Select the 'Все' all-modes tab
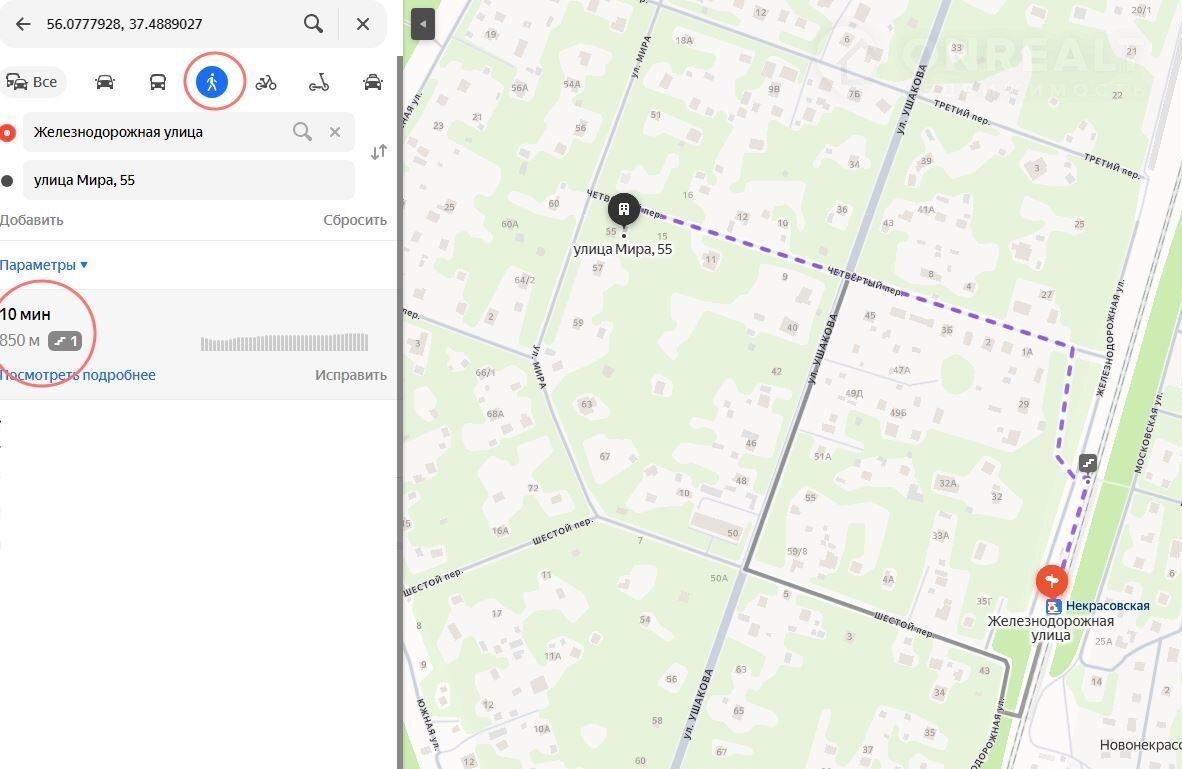This screenshot has height=769, width=1182. [x=33, y=82]
